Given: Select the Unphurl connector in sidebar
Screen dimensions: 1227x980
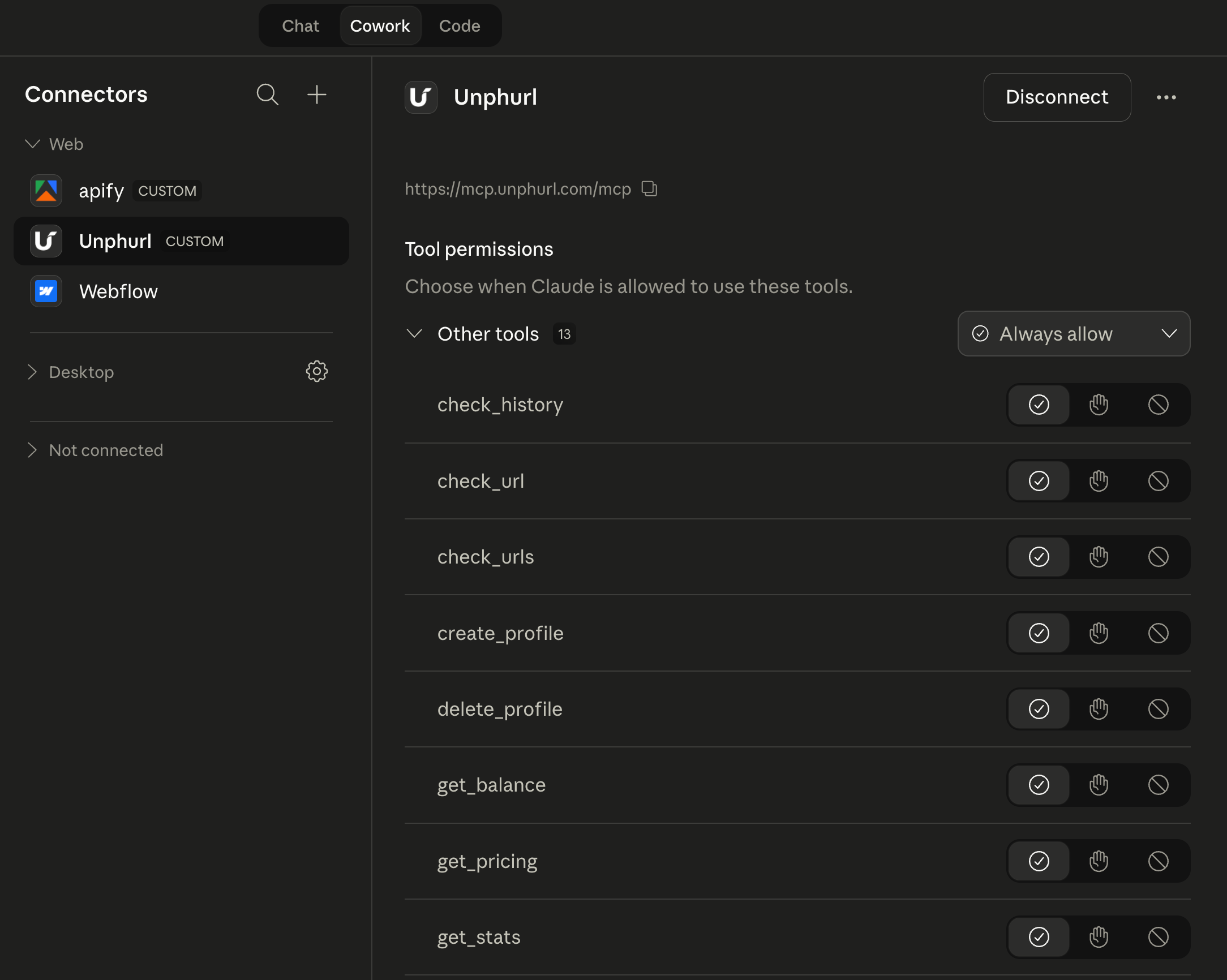Looking at the screenshot, I should 181,240.
